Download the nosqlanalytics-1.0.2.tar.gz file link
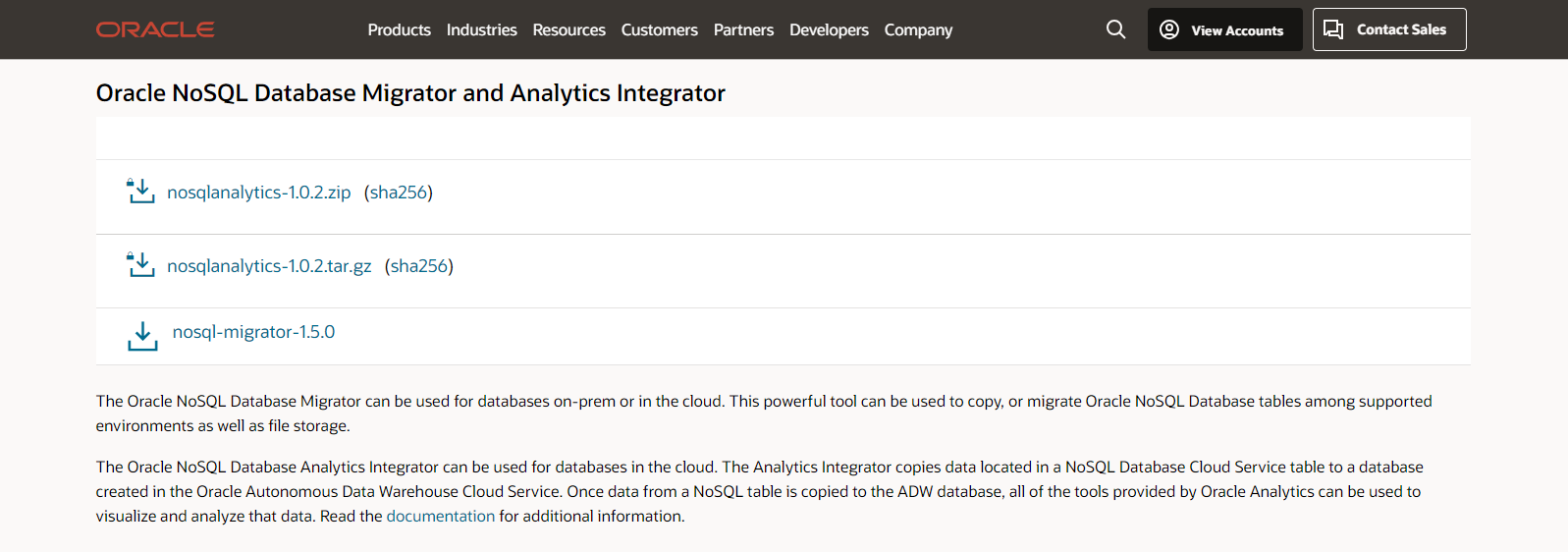1568x552 pixels. click(269, 266)
